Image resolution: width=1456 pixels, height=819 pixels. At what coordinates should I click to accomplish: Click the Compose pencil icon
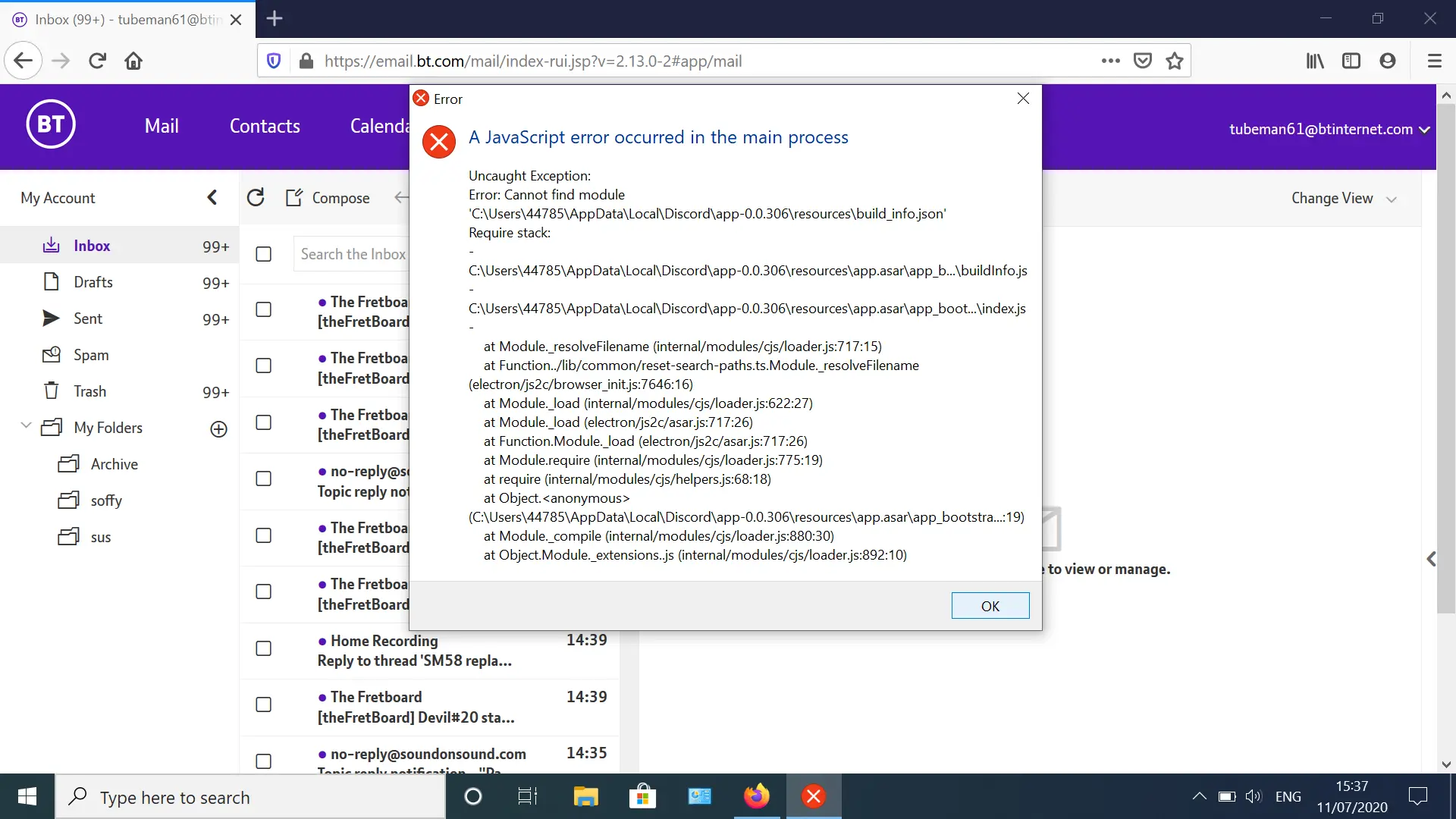pos(294,198)
